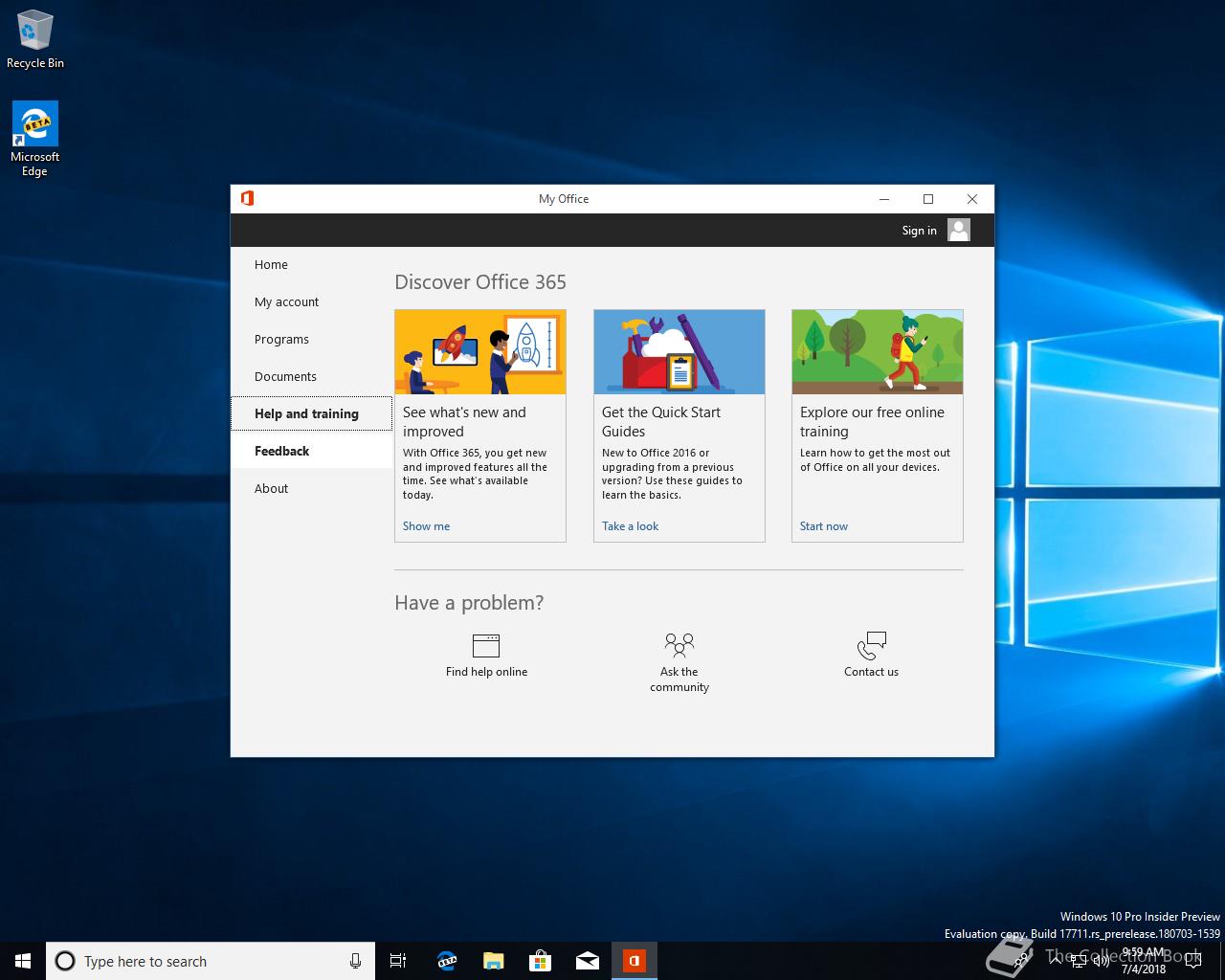
Task: Click the My Office taskbar icon
Action: coord(635,961)
